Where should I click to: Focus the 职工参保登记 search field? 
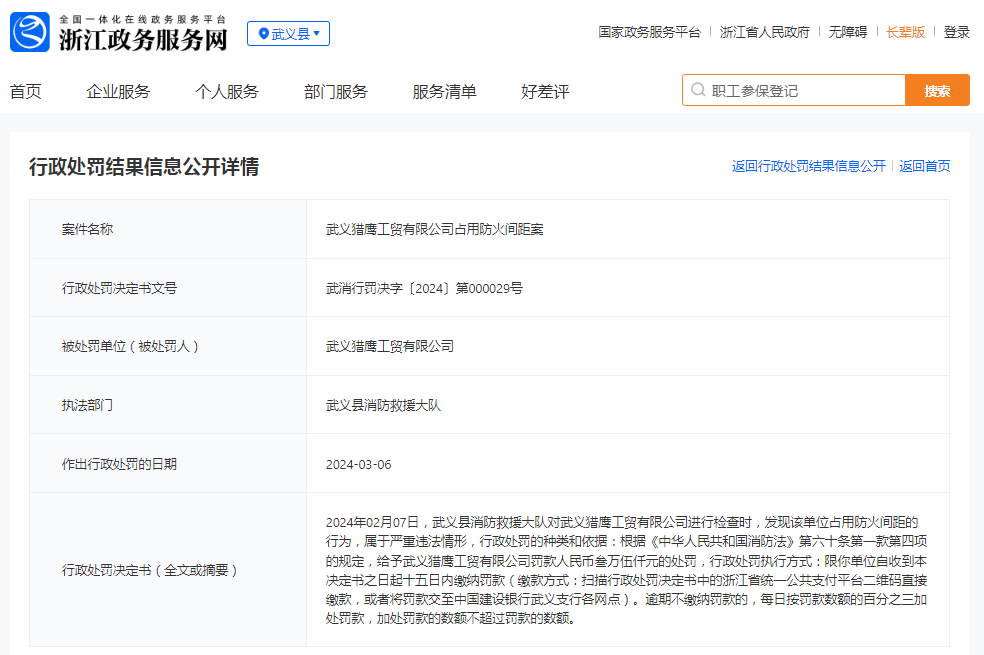click(x=794, y=90)
